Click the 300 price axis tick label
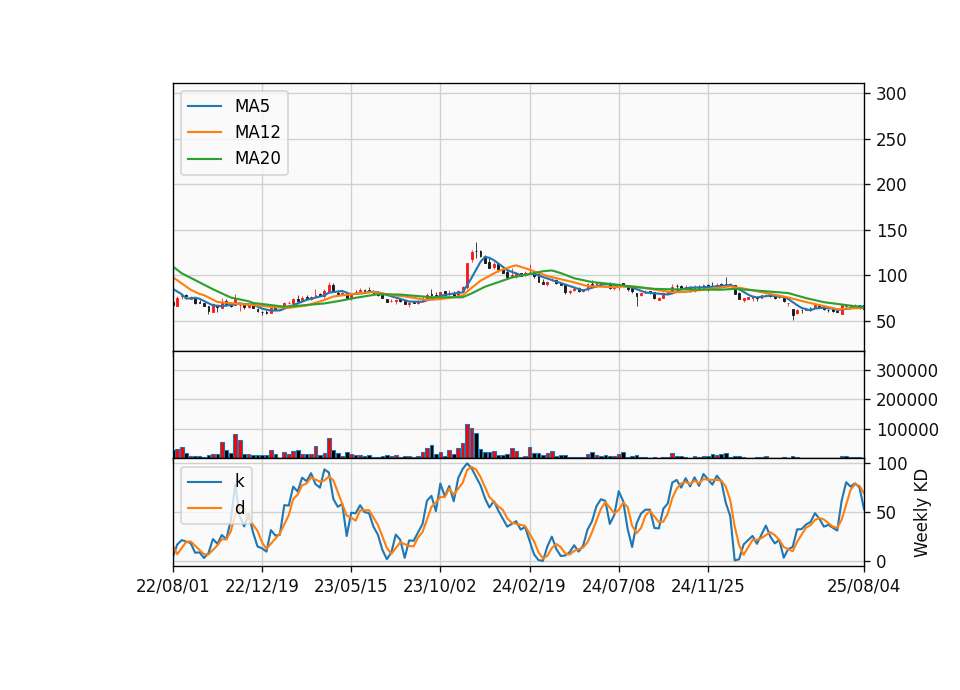 [x=891, y=94]
